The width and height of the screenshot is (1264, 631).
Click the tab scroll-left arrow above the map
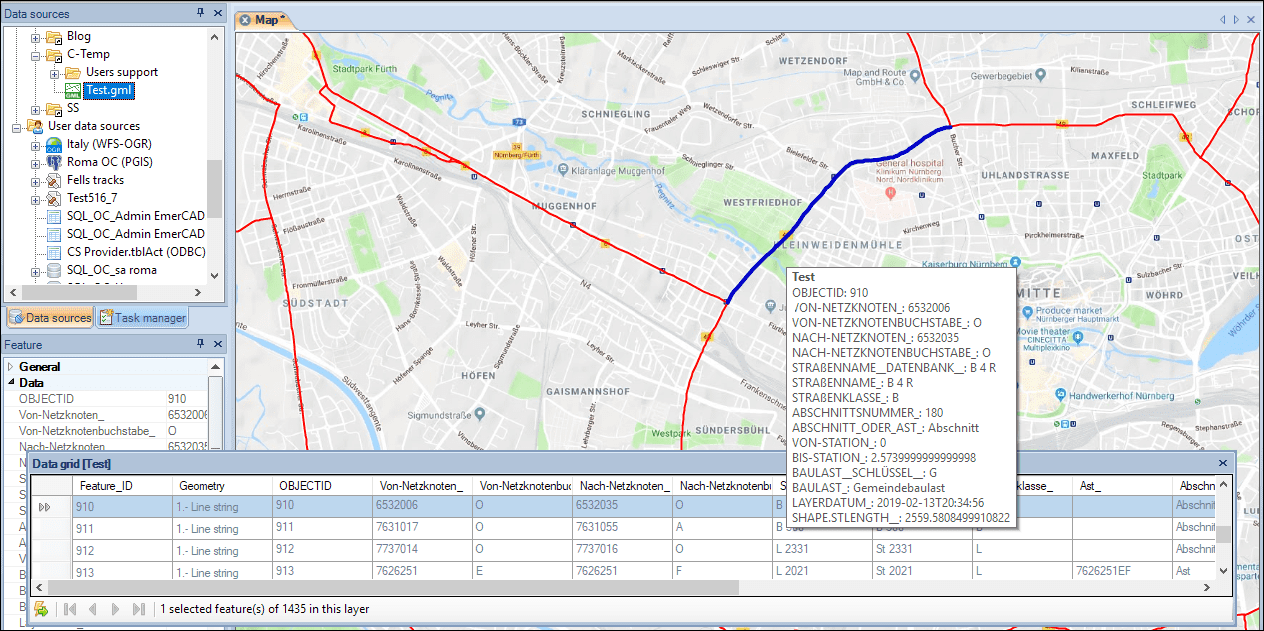pyautogui.click(x=1222, y=19)
